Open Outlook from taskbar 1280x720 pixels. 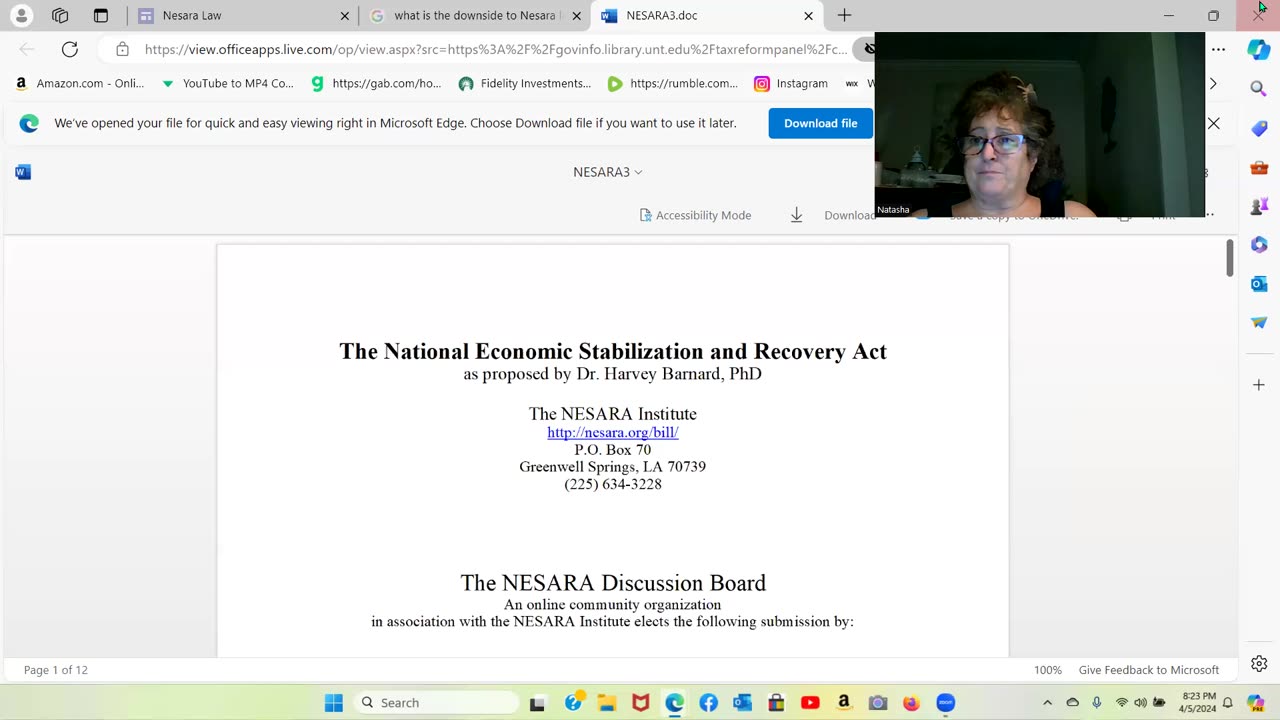742,703
